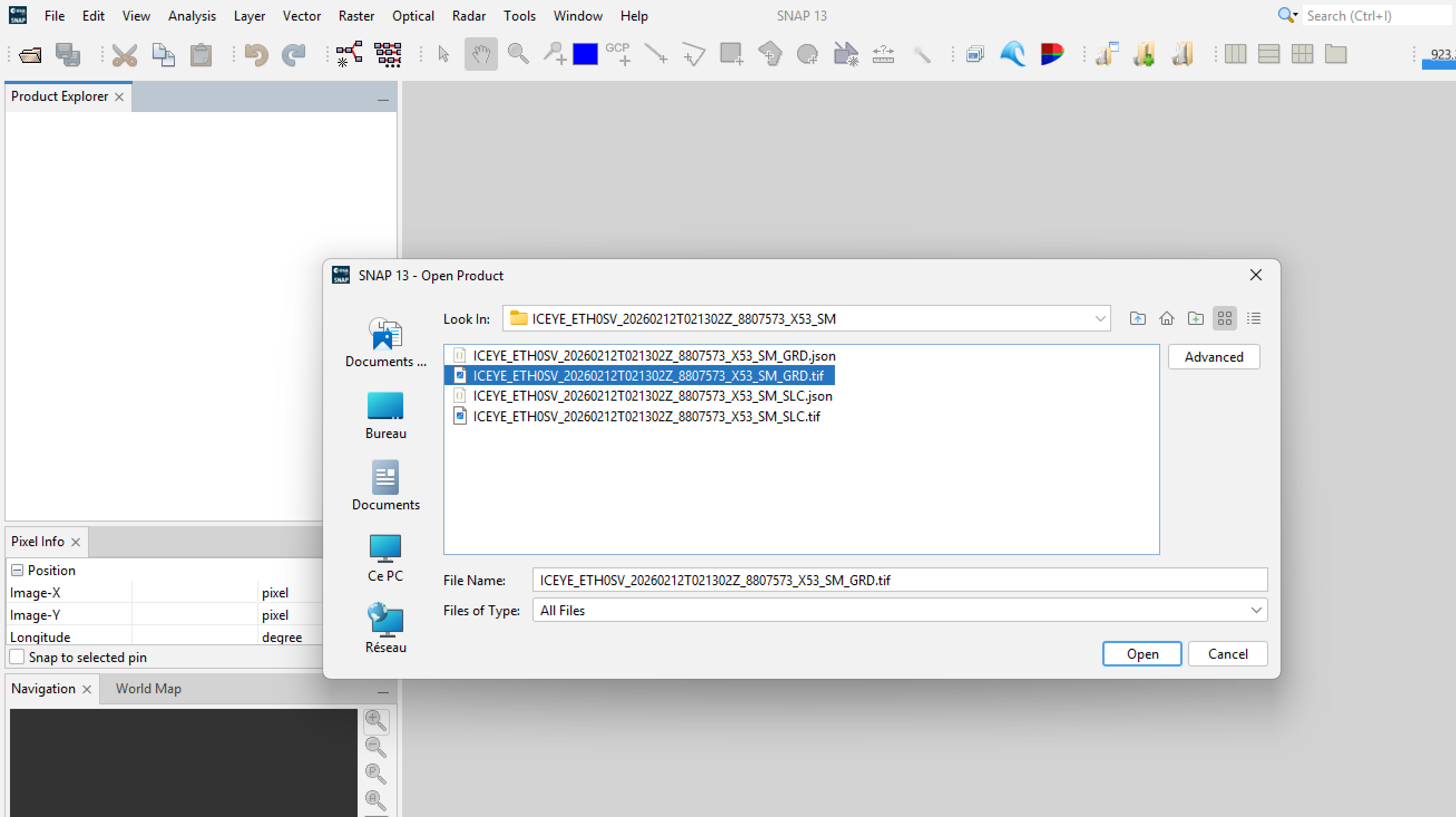Open Bureau location in dialog sidebar
Viewport: 1456px width, 817px height.
point(385,416)
